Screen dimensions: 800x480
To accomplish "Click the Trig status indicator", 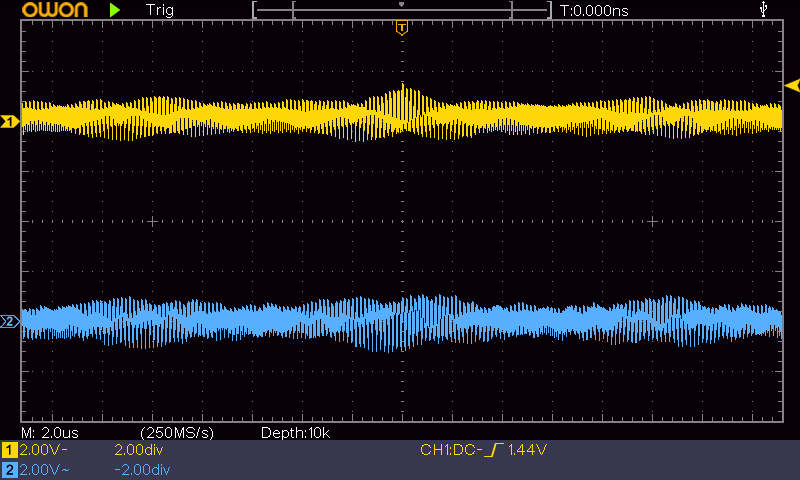I will coord(158,10).
